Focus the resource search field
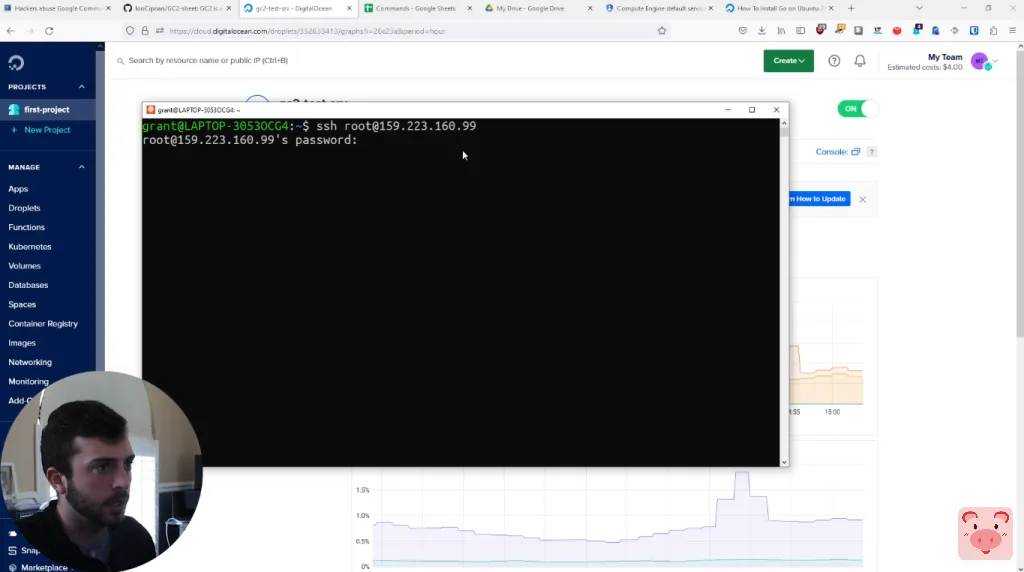This screenshot has height=572, width=1024. (x=431, y=61)
